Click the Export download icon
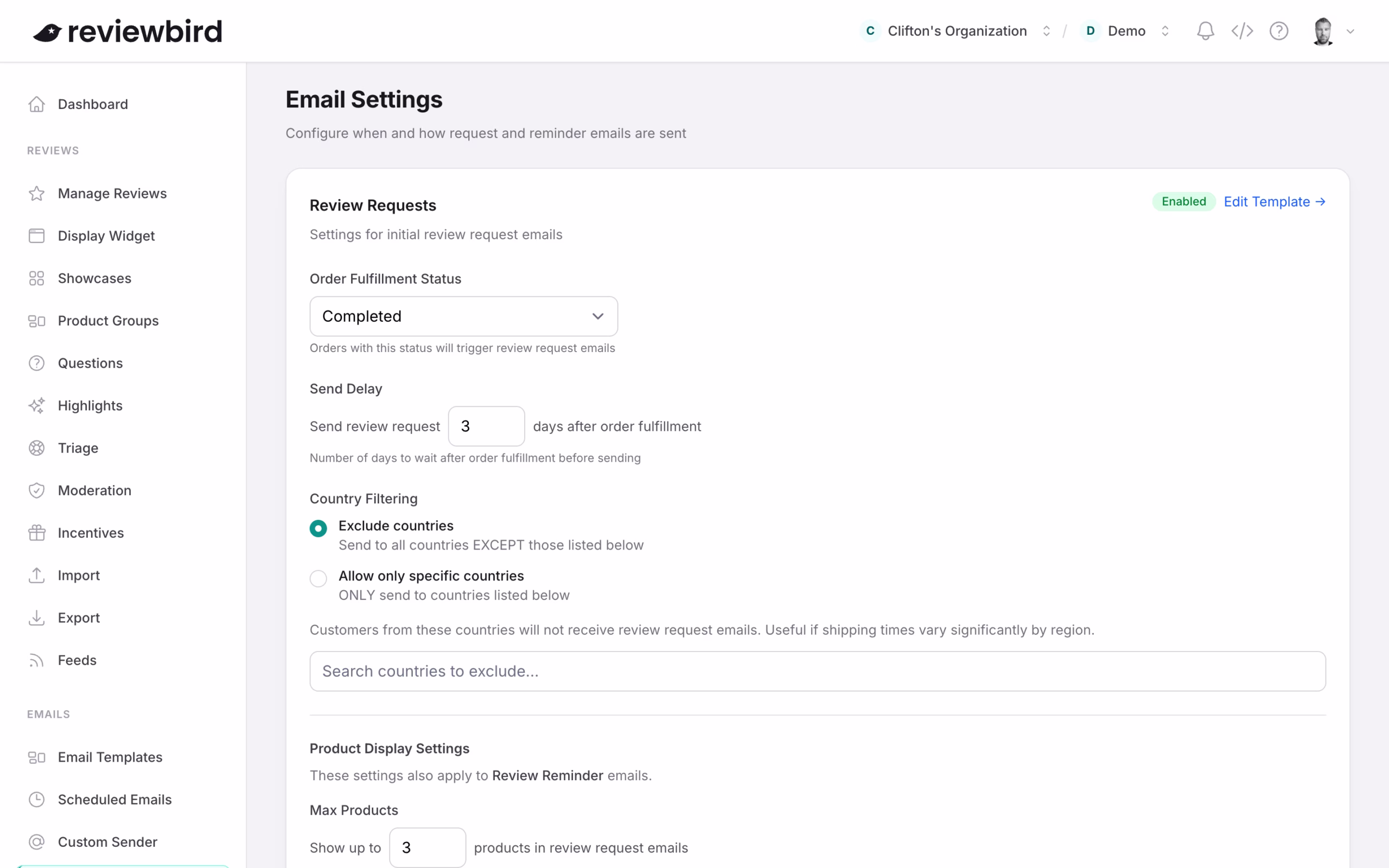Screen dimensions: 1389x868 37,618
